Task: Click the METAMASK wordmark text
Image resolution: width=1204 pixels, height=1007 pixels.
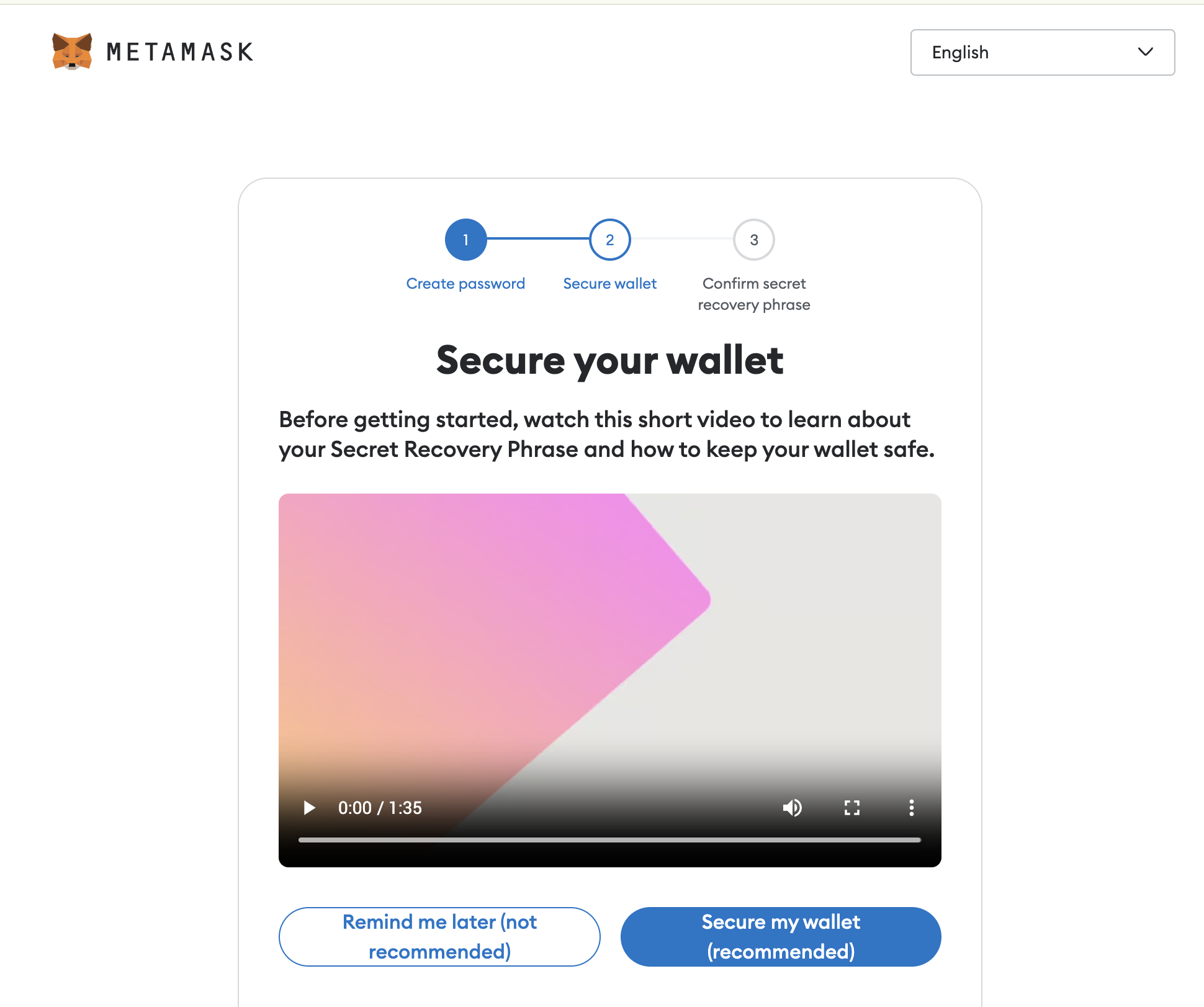Action: pyautogui.click(x=180, y=52)
